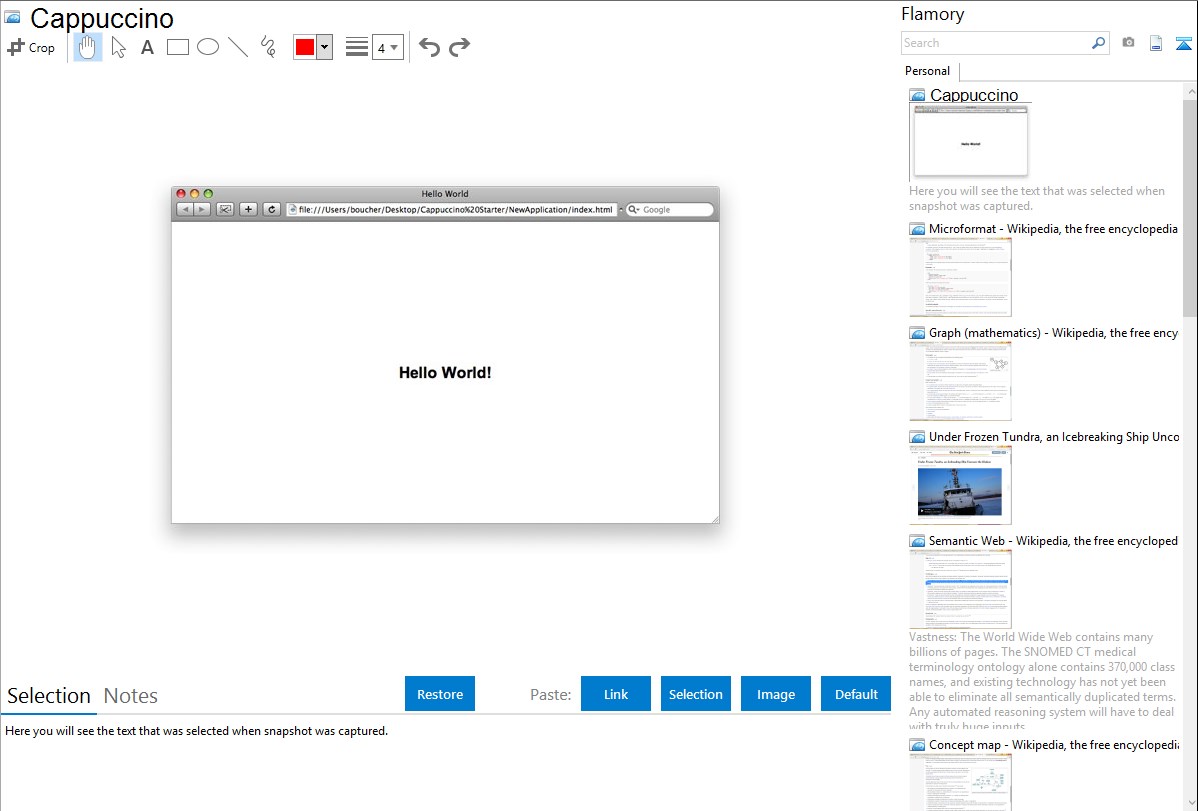Click the sidebar scrollbar down arrow
The width and height of the screenshot is (1198, 811).
(1191, 803)
